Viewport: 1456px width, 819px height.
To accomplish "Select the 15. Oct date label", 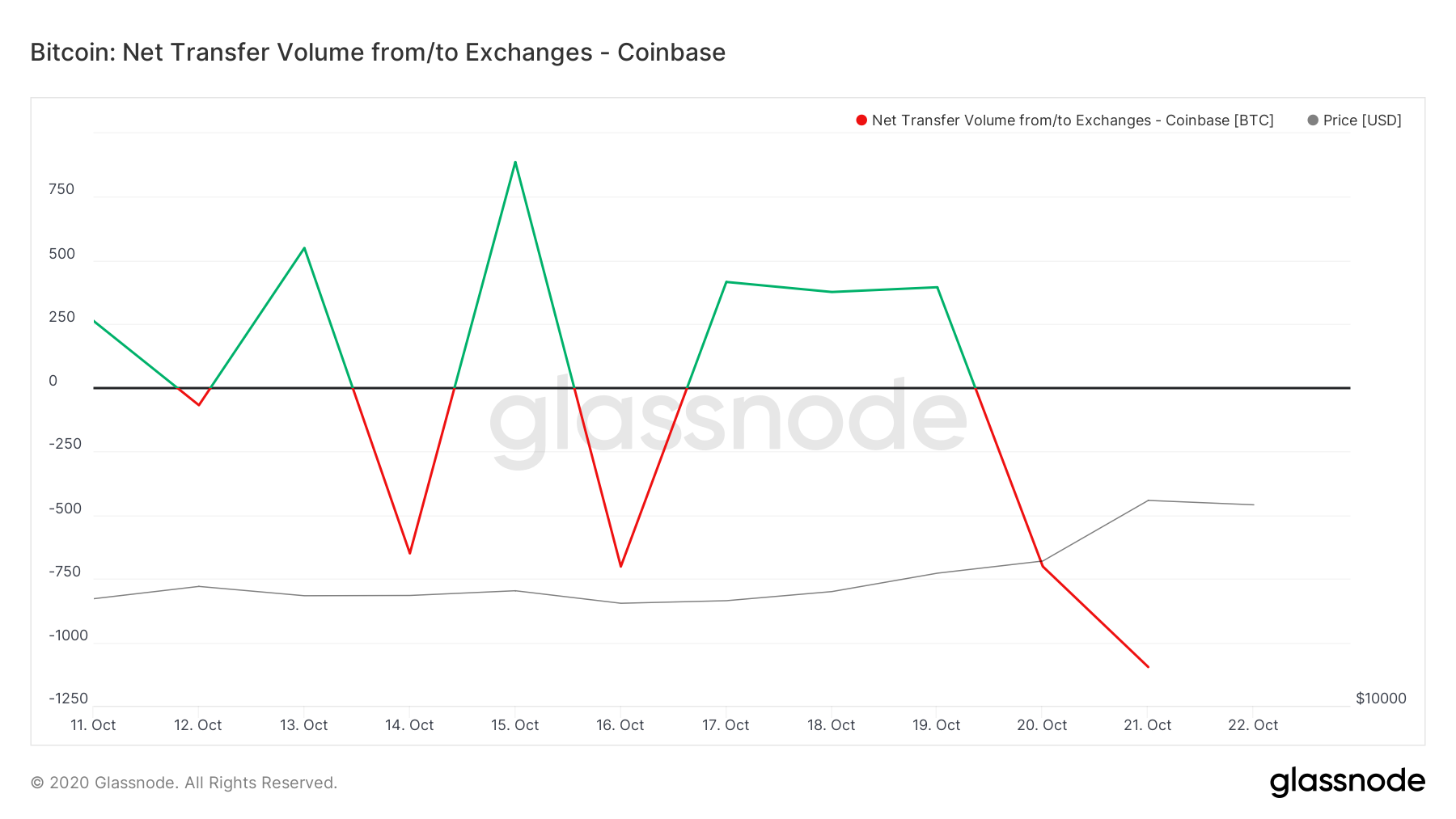I will 514,725.
